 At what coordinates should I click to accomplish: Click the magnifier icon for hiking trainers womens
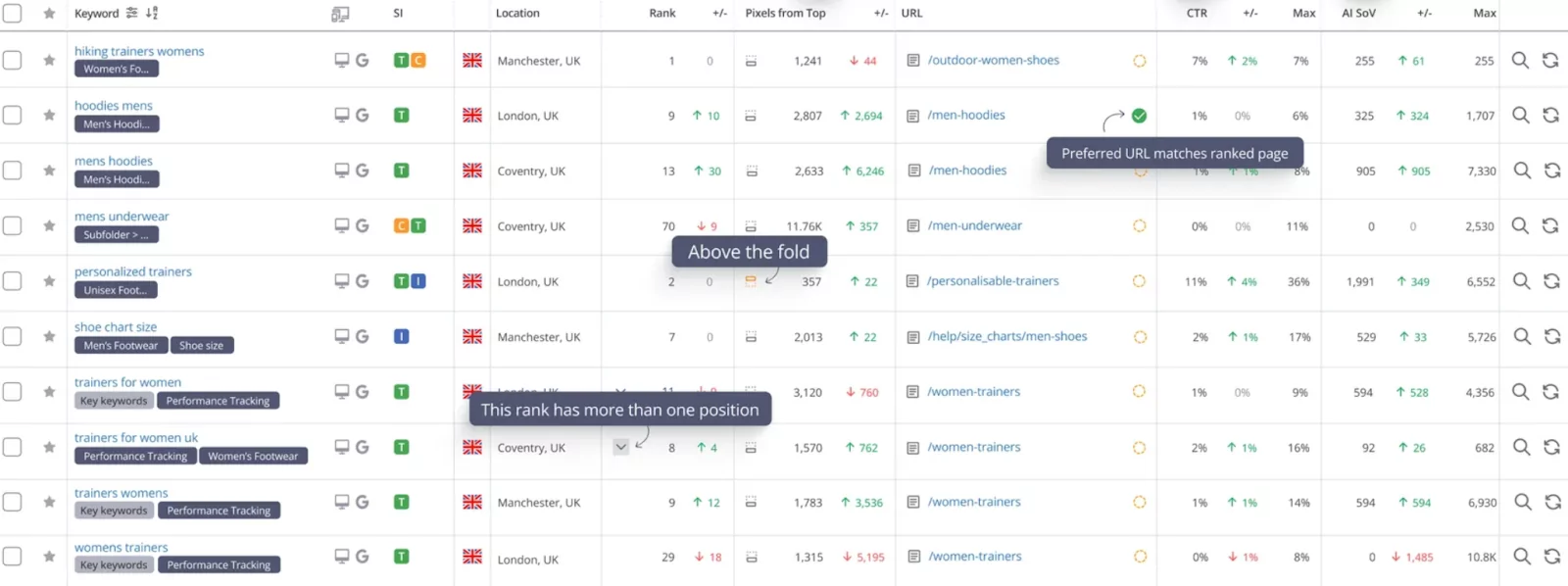coord(1520,60)
